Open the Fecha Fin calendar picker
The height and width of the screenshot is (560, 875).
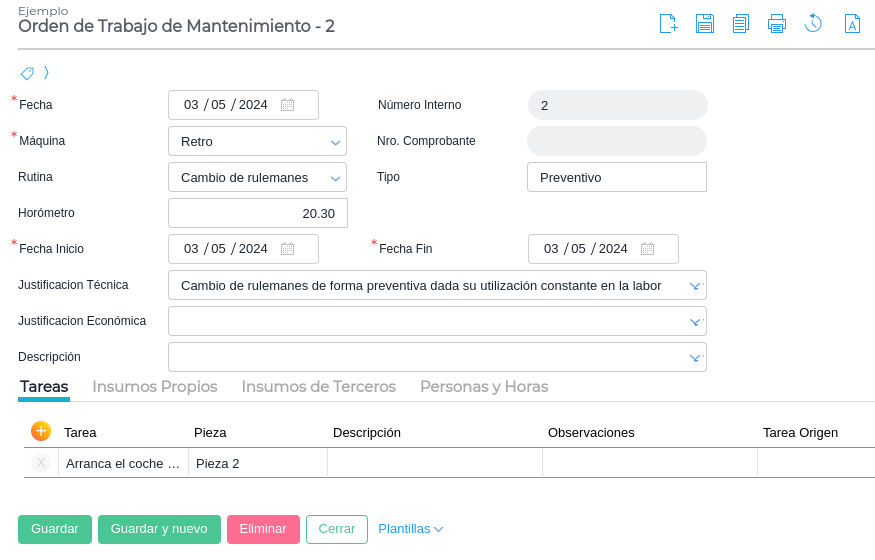647,249
